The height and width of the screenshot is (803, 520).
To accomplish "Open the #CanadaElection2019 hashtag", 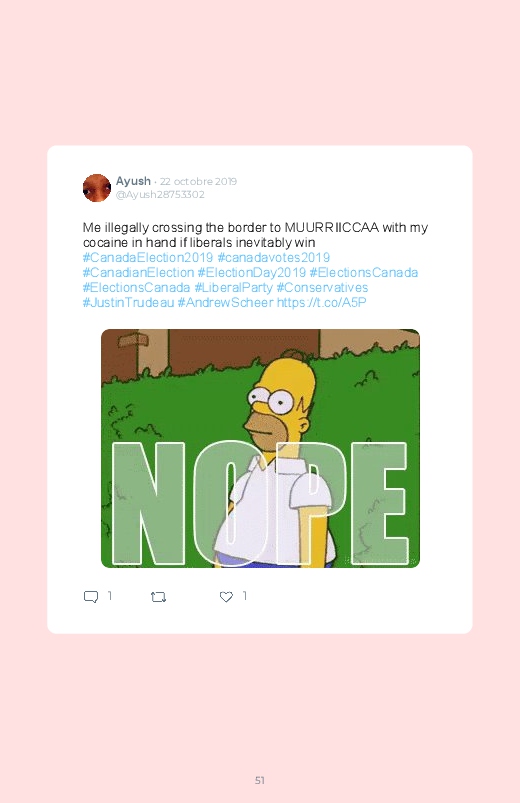I will point(148,258).
